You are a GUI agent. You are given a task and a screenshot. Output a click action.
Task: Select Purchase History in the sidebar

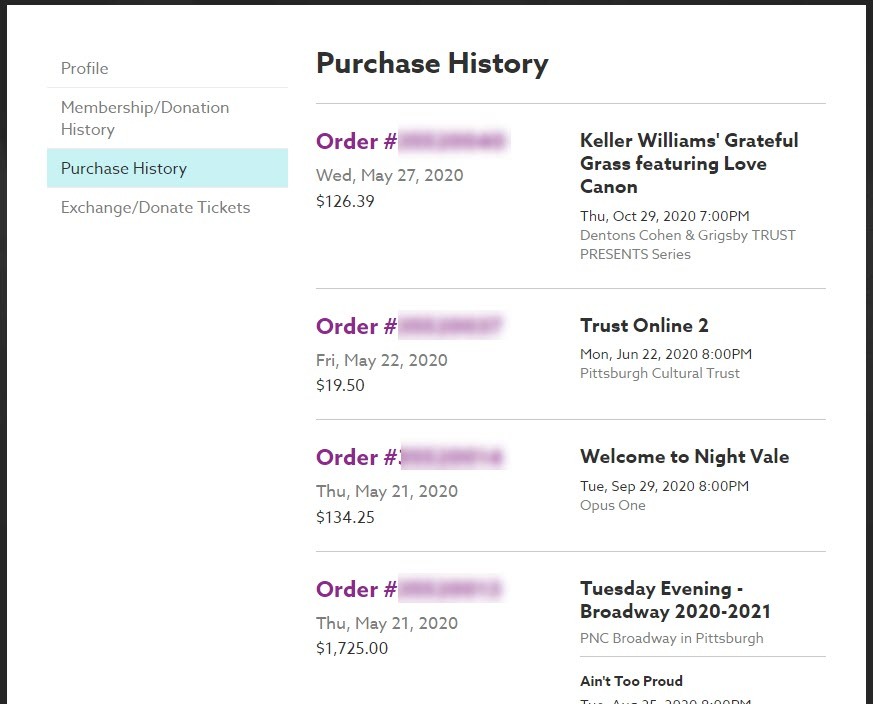tap(124, 168)
